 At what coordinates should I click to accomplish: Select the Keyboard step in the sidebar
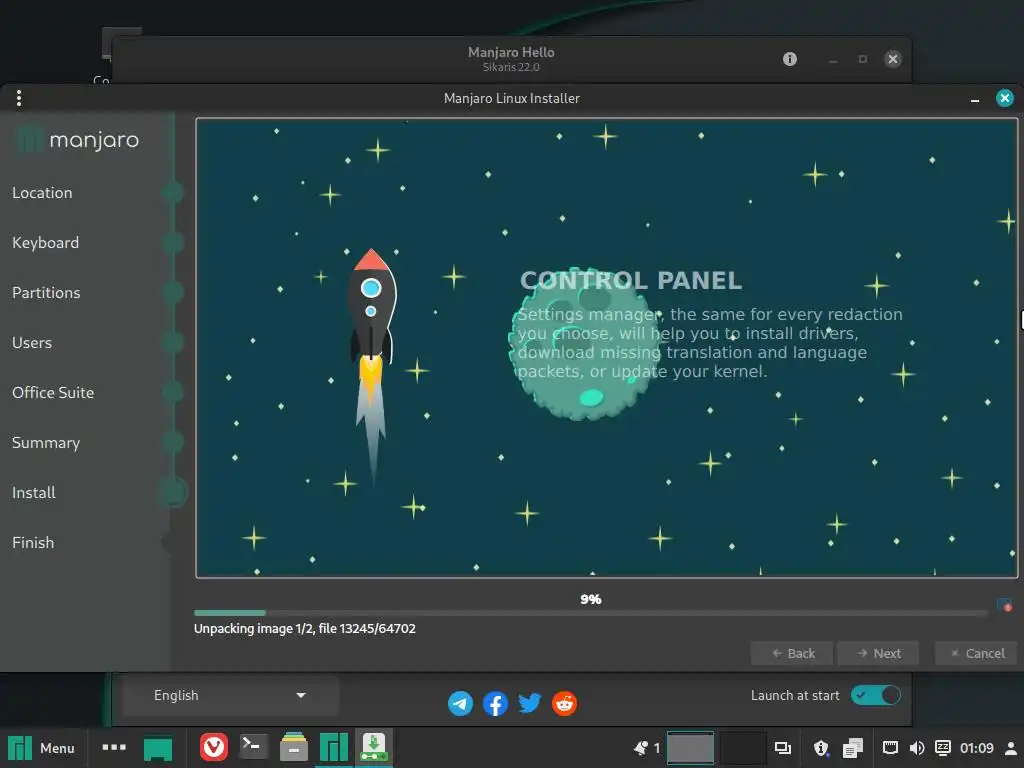point(46,243)
